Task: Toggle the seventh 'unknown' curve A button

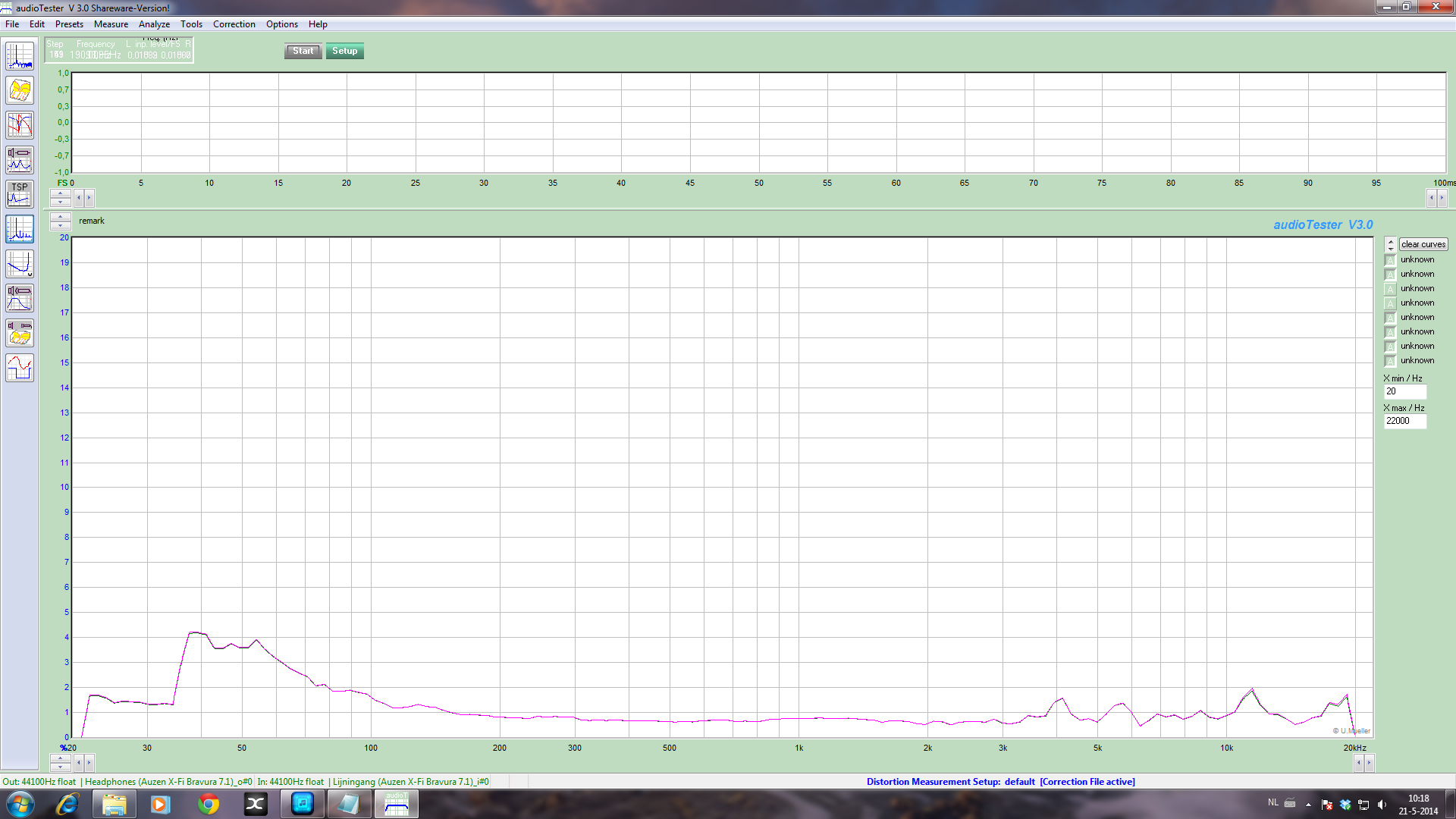Action: point(1390,347)
